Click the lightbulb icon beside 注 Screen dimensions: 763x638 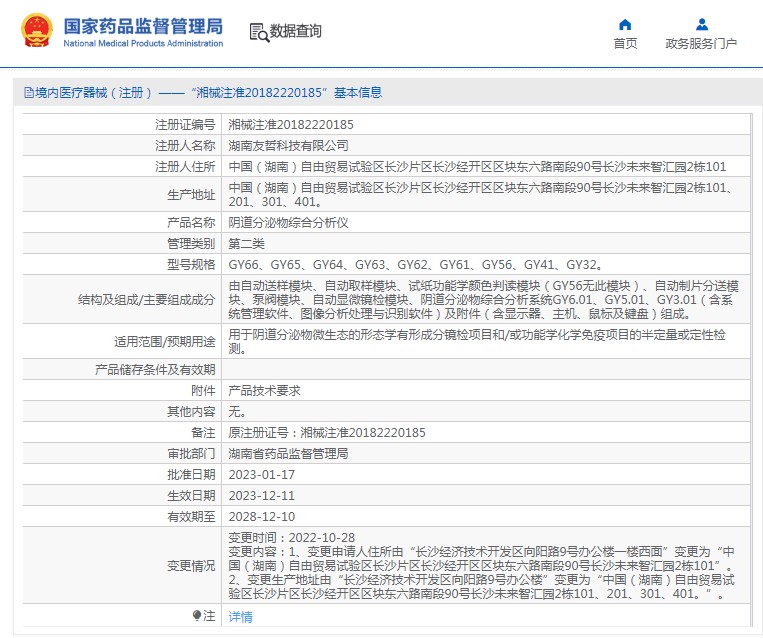197,616
